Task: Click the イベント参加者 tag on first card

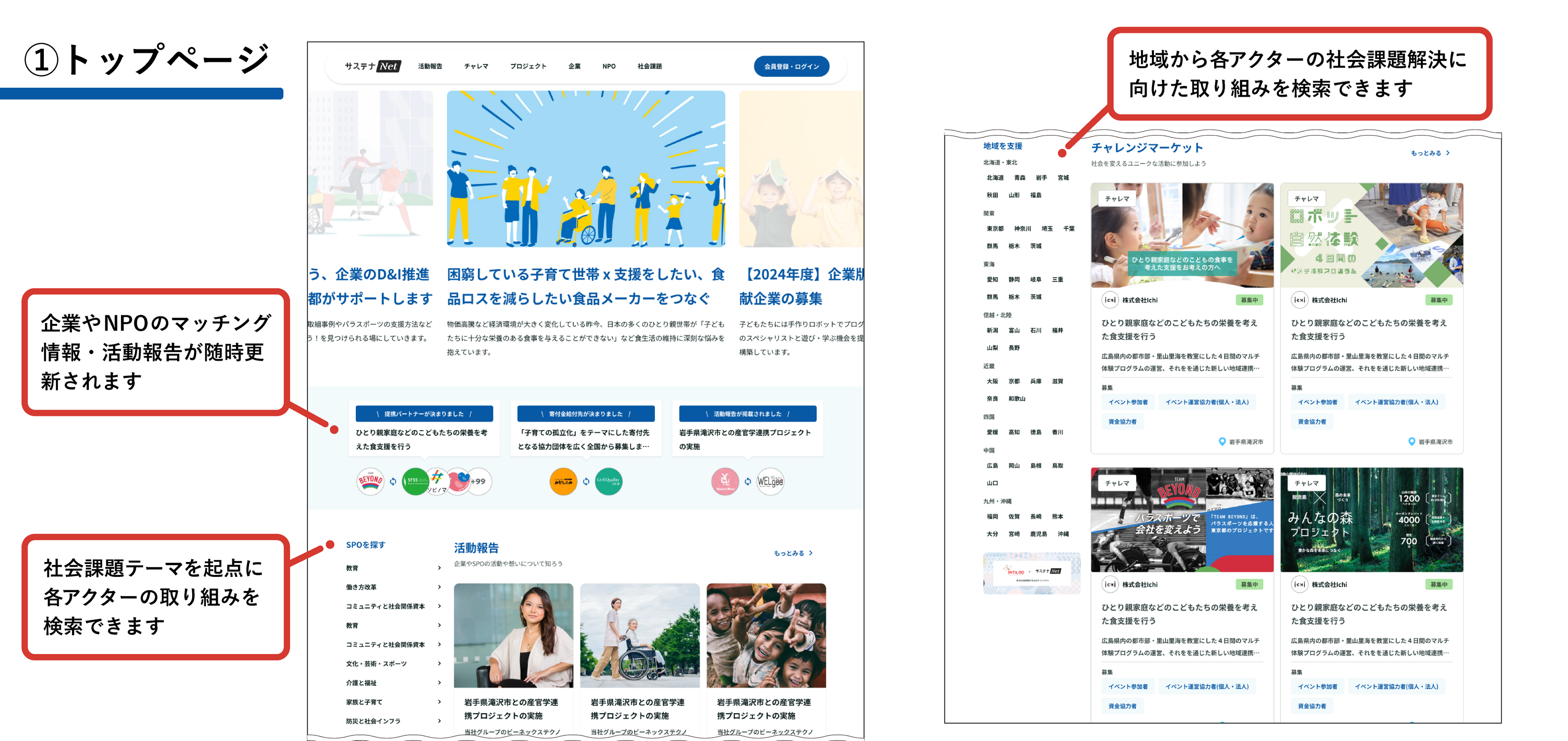Action: point(1128,402)
